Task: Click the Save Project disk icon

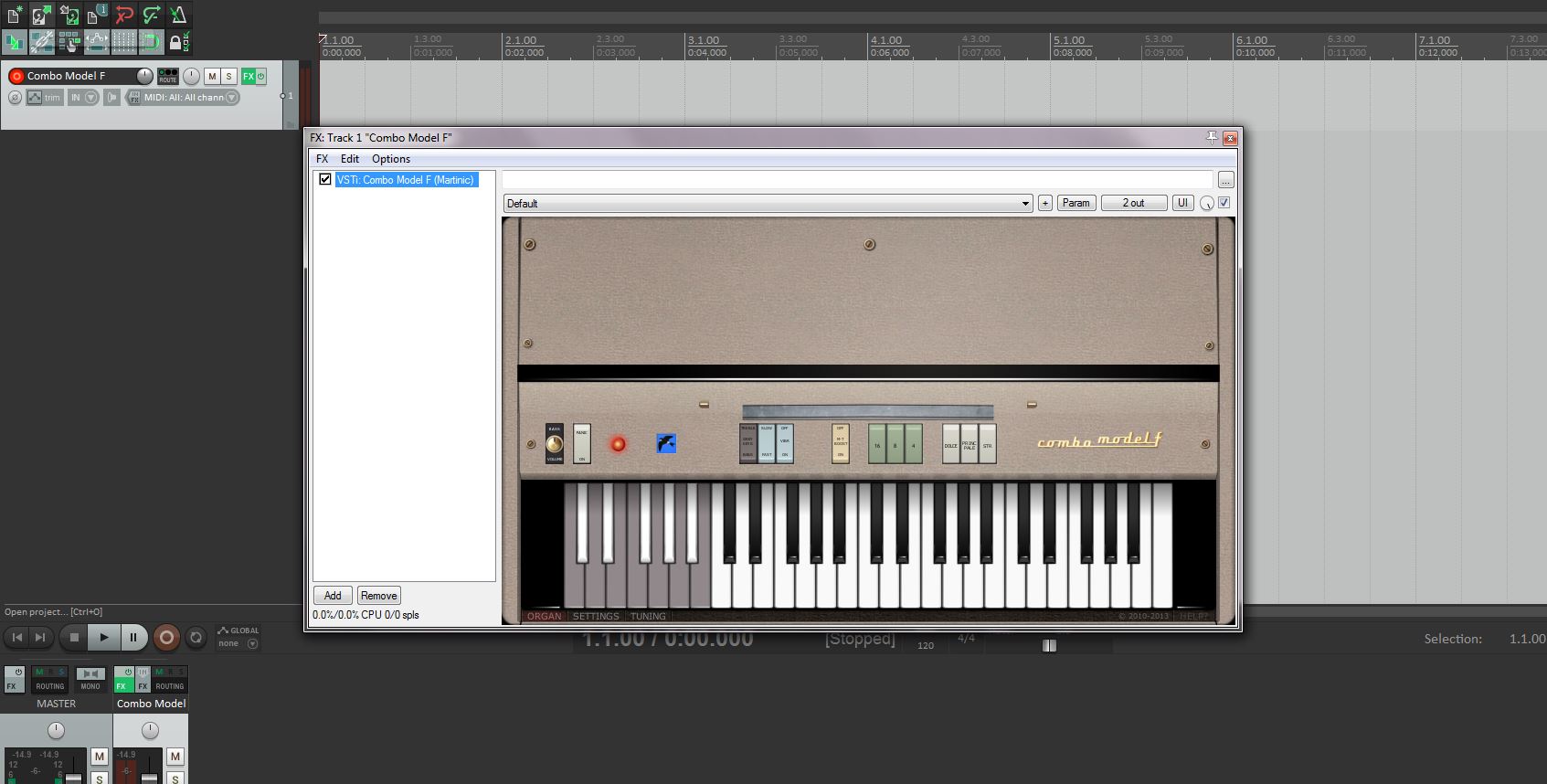Action: click(69, 15)
